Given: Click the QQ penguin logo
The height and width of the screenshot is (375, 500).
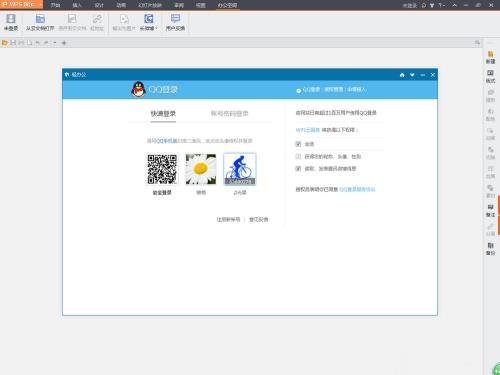Looking at the screenshot, I should point(138,89).
